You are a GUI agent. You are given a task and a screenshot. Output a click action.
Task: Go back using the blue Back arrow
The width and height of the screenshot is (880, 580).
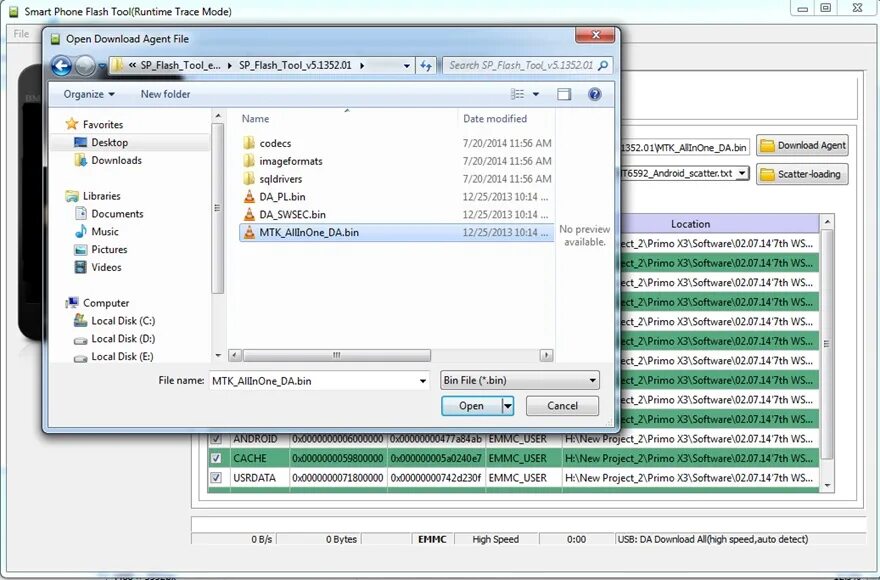click(61, 66)
